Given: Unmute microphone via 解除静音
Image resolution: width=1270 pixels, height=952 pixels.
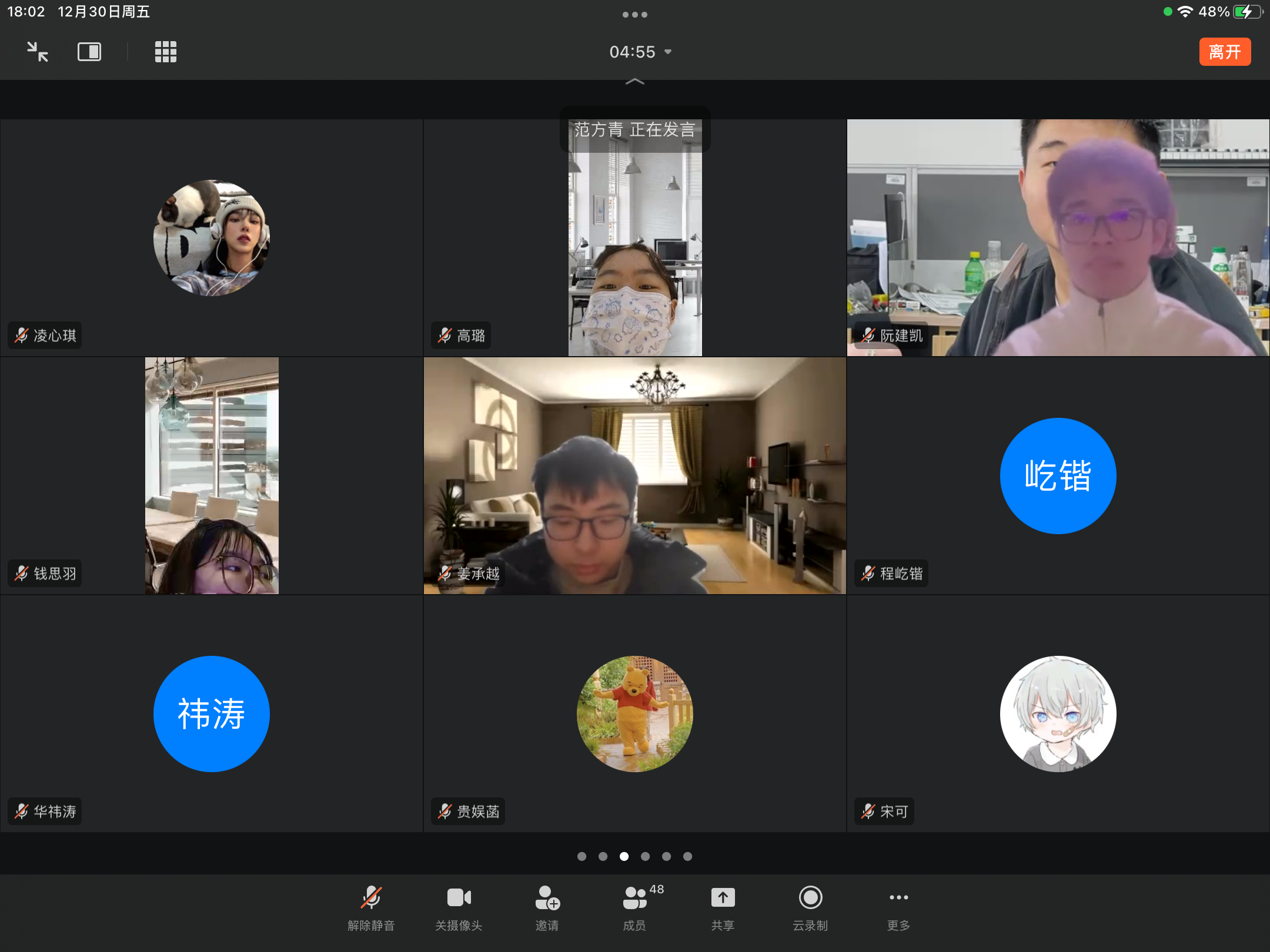Looking at the screenshot, I should tap(371, 909).
